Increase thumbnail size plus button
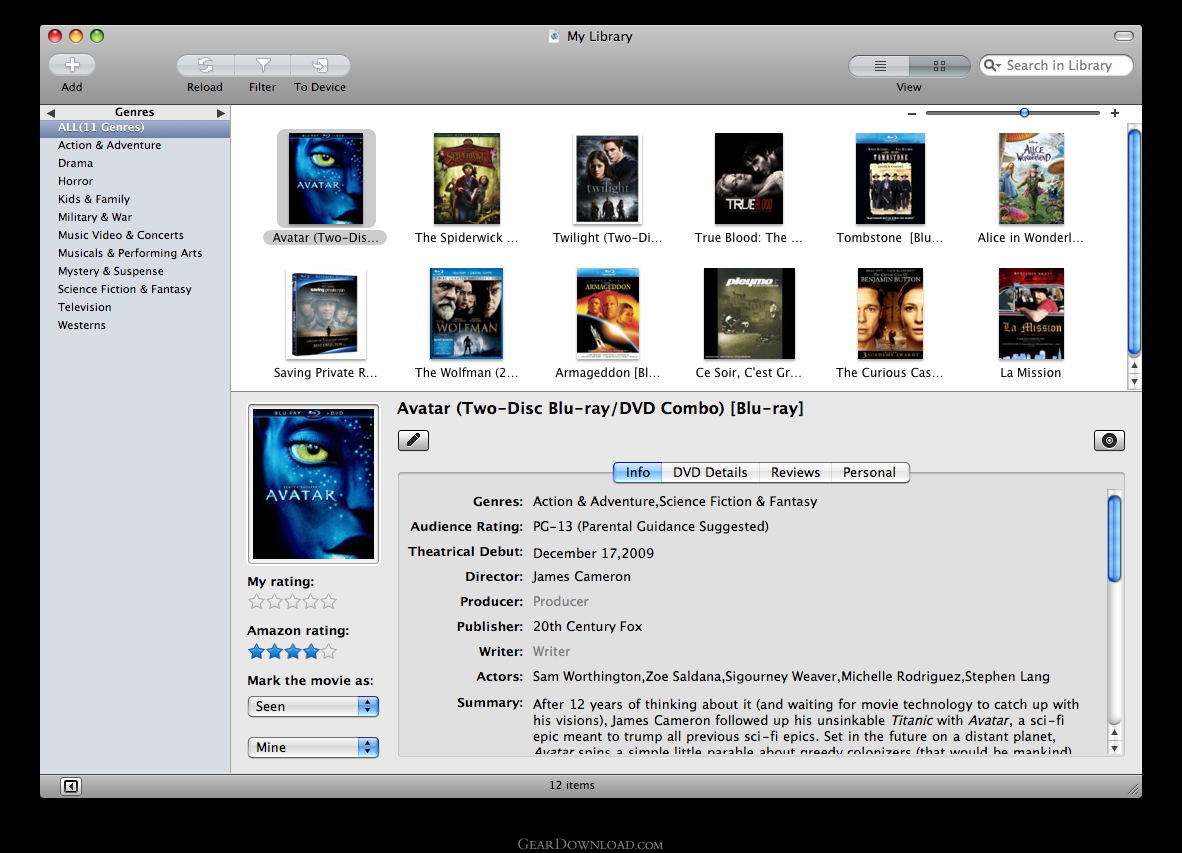The image size is (1182, 853). pyautogui.click(x=1115, y=113)
